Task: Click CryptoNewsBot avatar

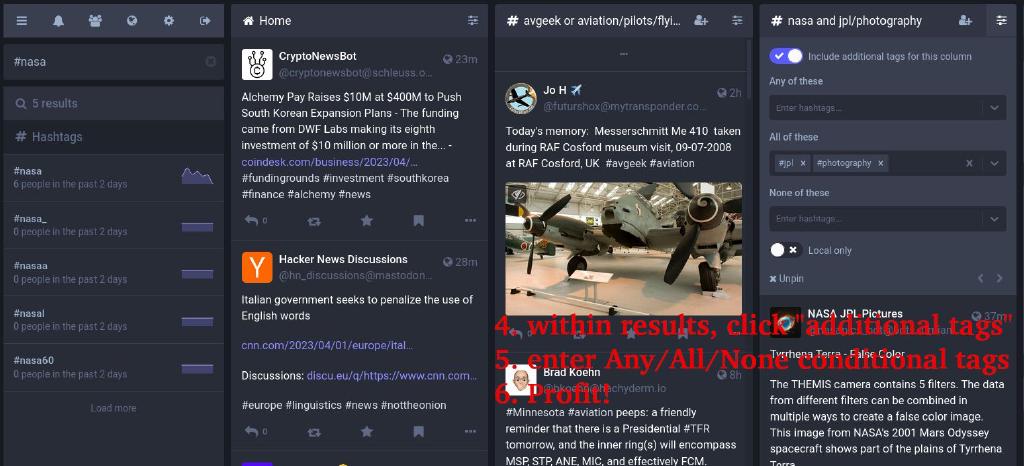Action: [x=257, y=64]
